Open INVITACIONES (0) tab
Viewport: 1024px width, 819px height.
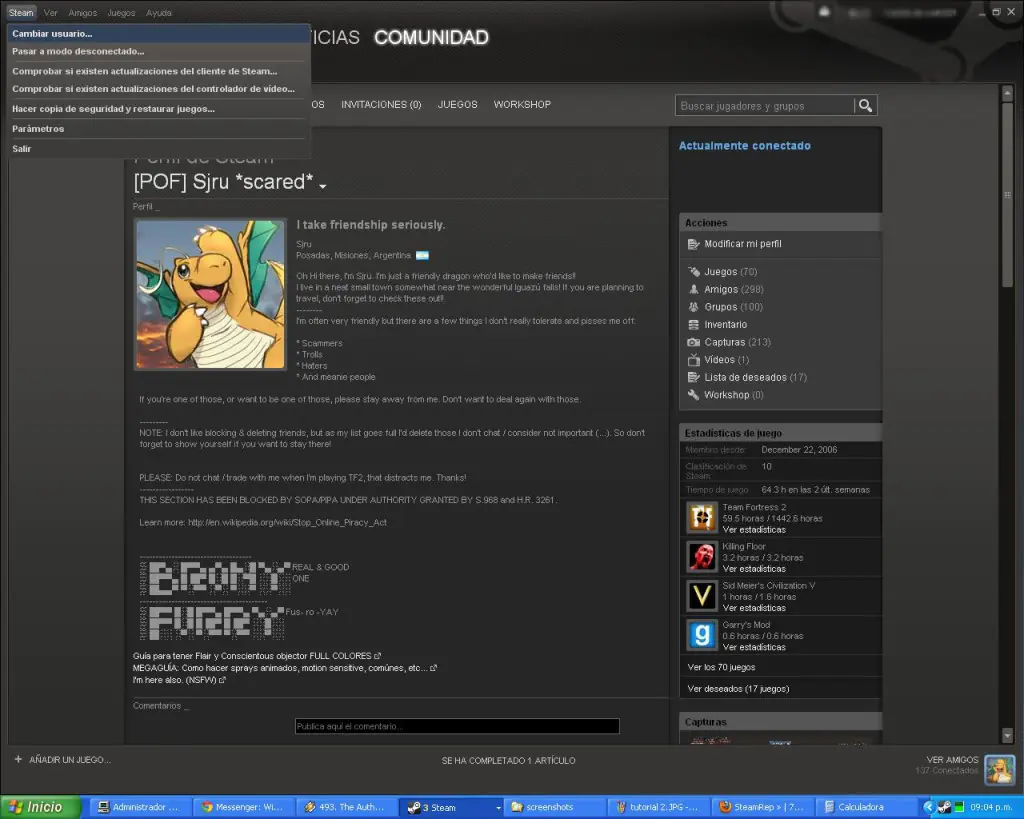381,104
